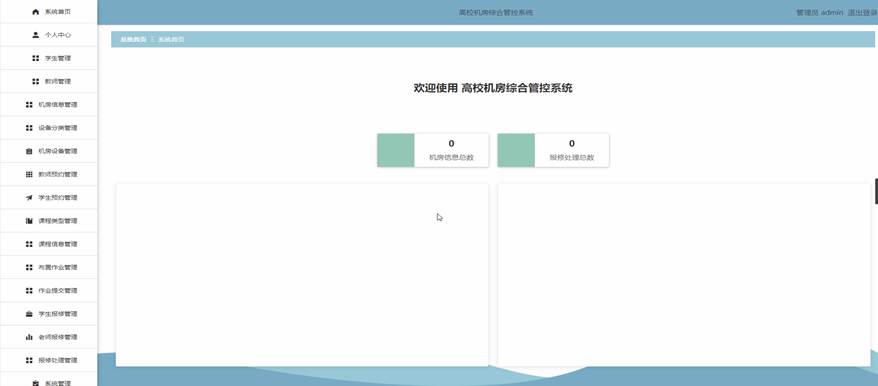Viewport: 878px width, 386px height.
Task: Click the 管理员 admin user label
Action: coord(820,12)
